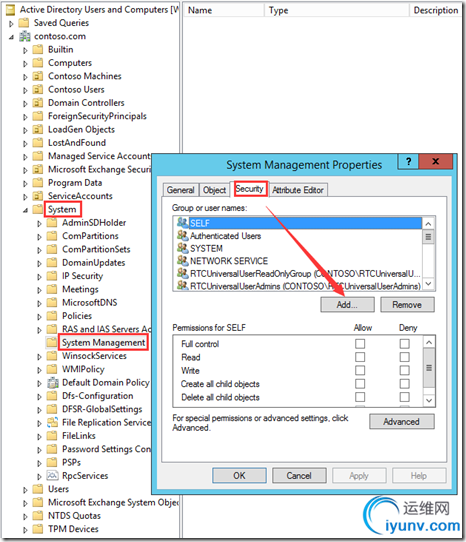Viewport: 466px width, 542px height.
Task: Click the contoso.com domain icon
Action: [24, 36]
